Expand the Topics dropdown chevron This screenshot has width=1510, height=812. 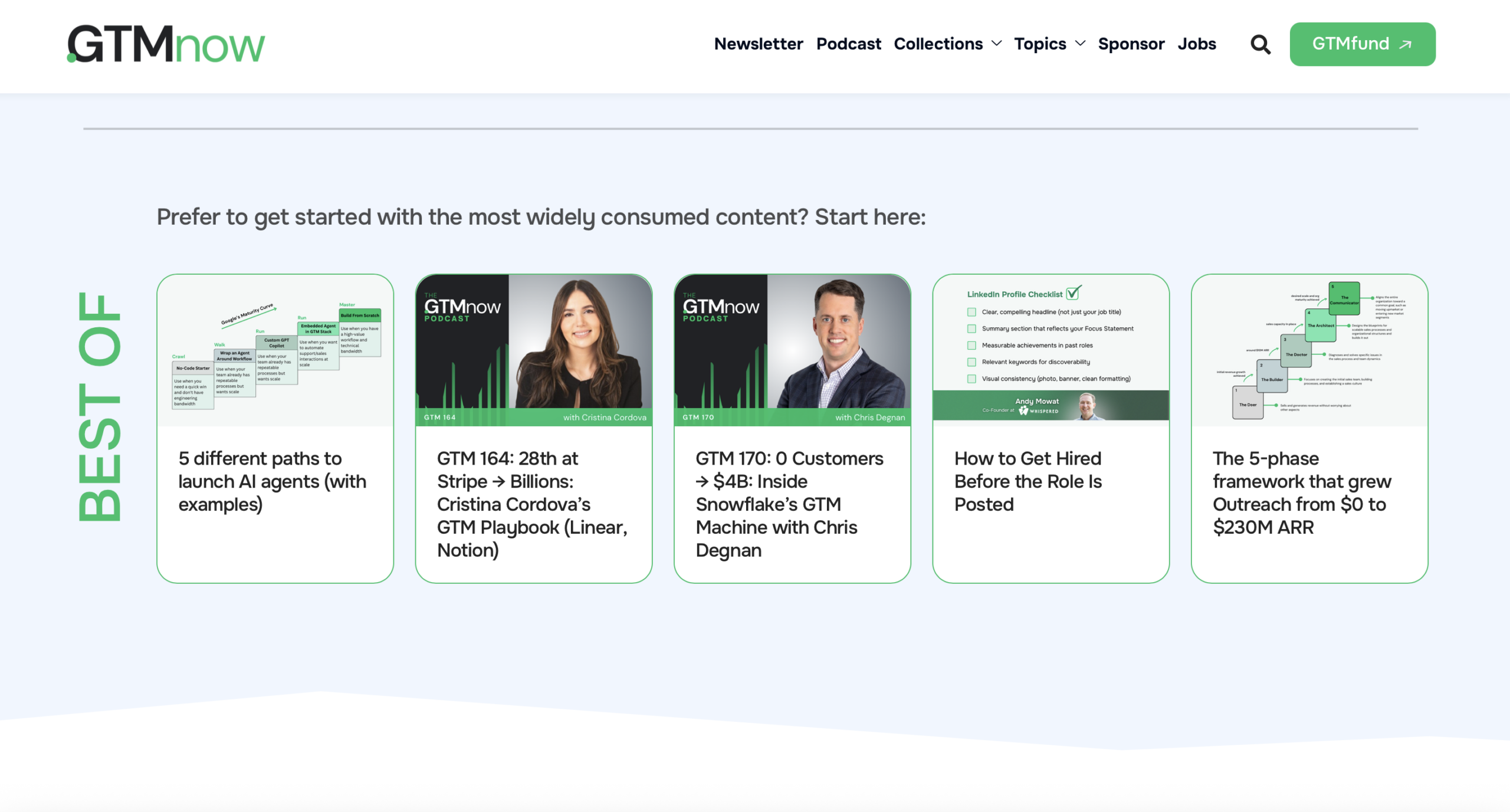click(x=1080, y=44)
